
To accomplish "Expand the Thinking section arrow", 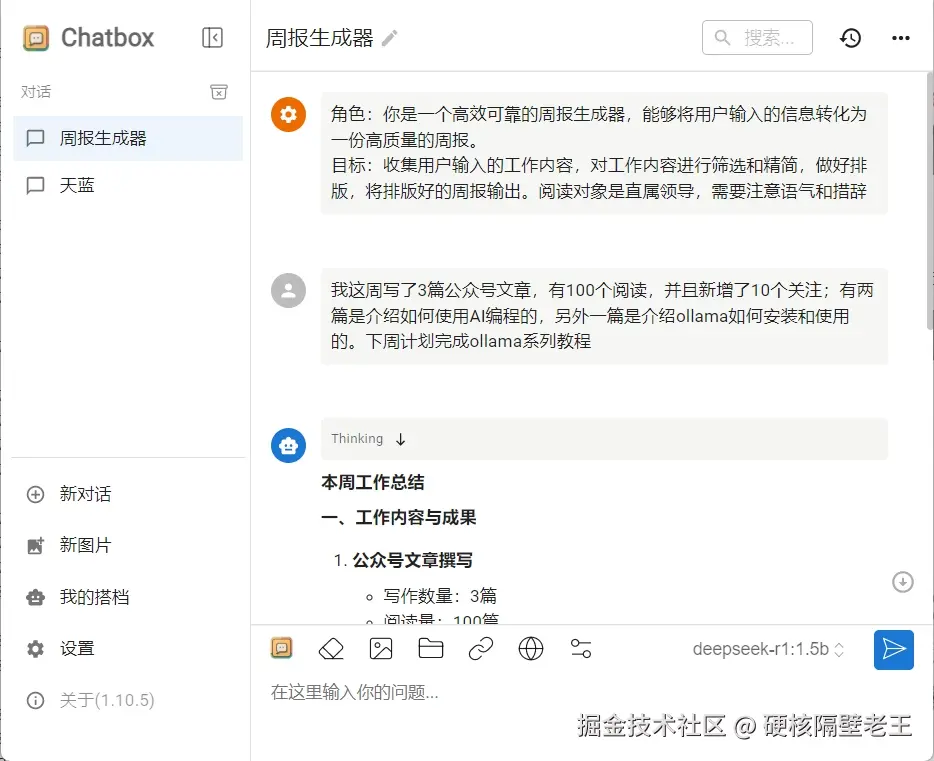I will click(401, 439).
